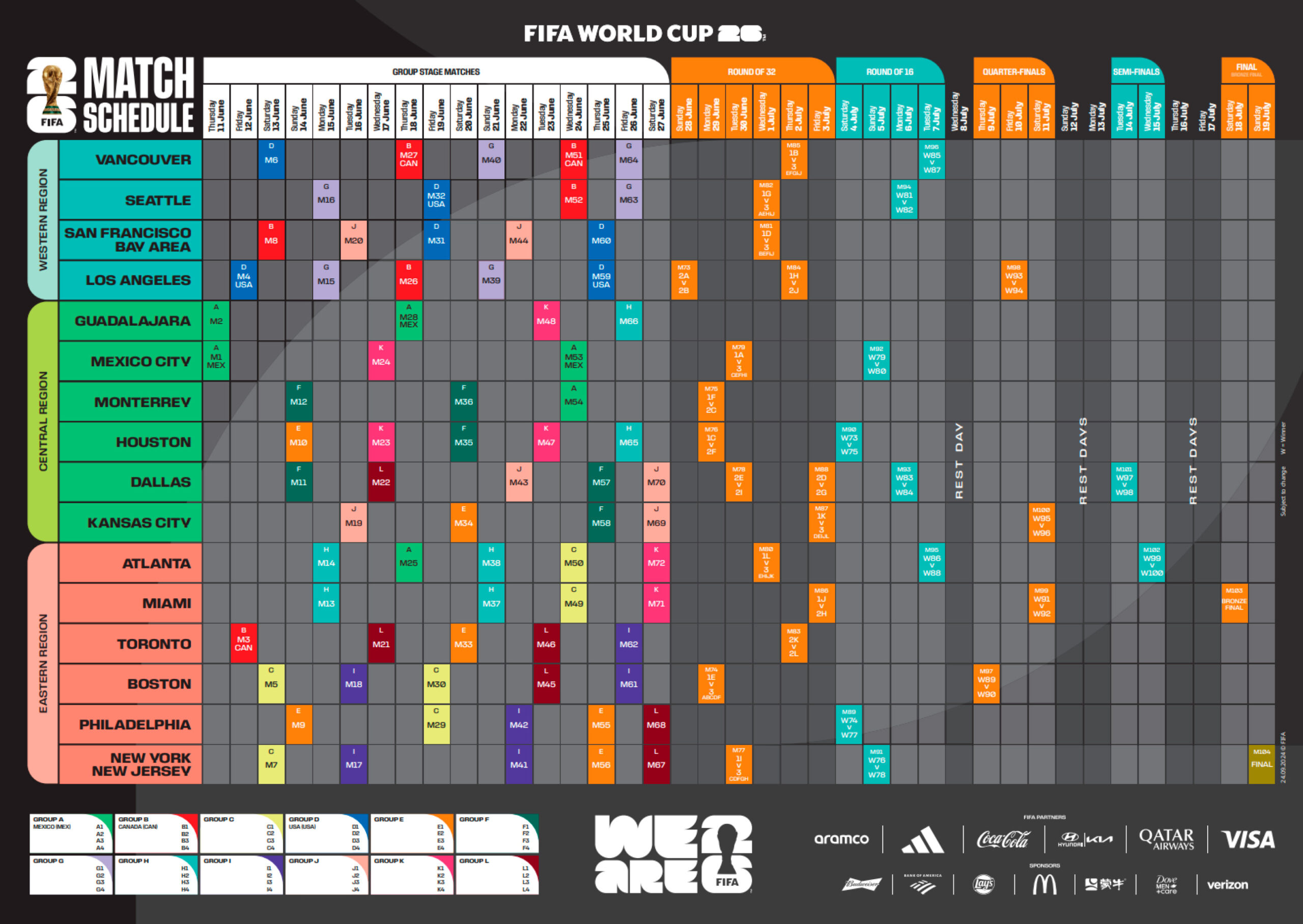Click the M1 MEX Mexico City cell
The height and width of the screenshot is (924, 1303).
point(216,361)
